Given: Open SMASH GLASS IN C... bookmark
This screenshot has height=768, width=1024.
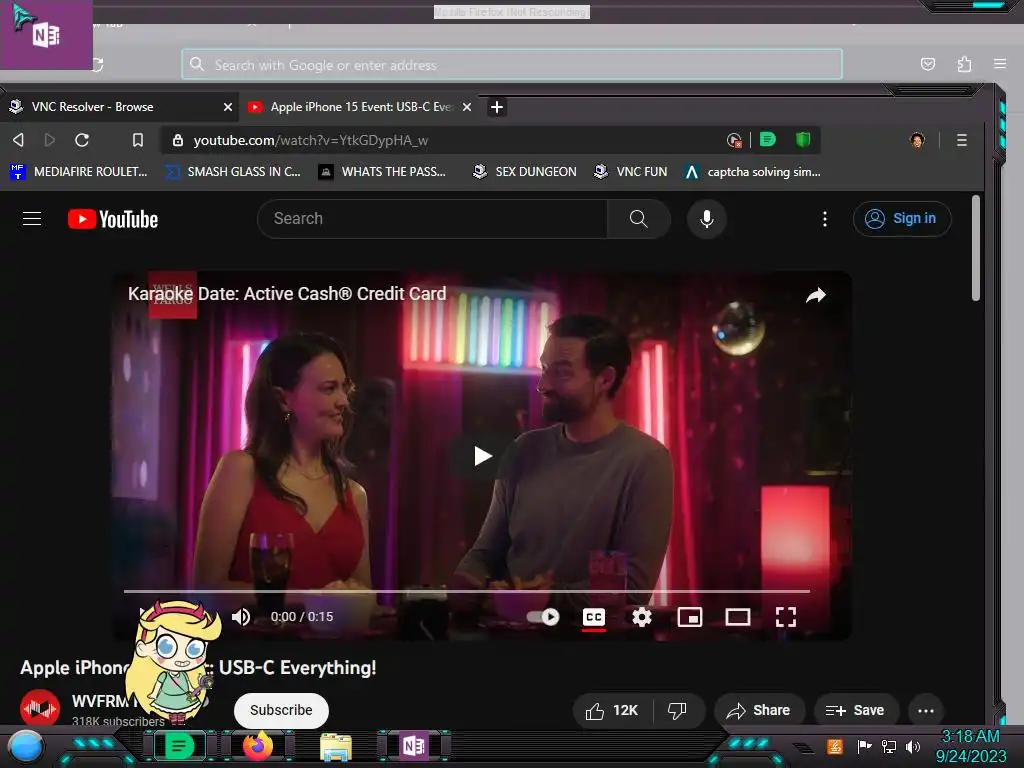Looking at the screenshot, I should (232, 172).
